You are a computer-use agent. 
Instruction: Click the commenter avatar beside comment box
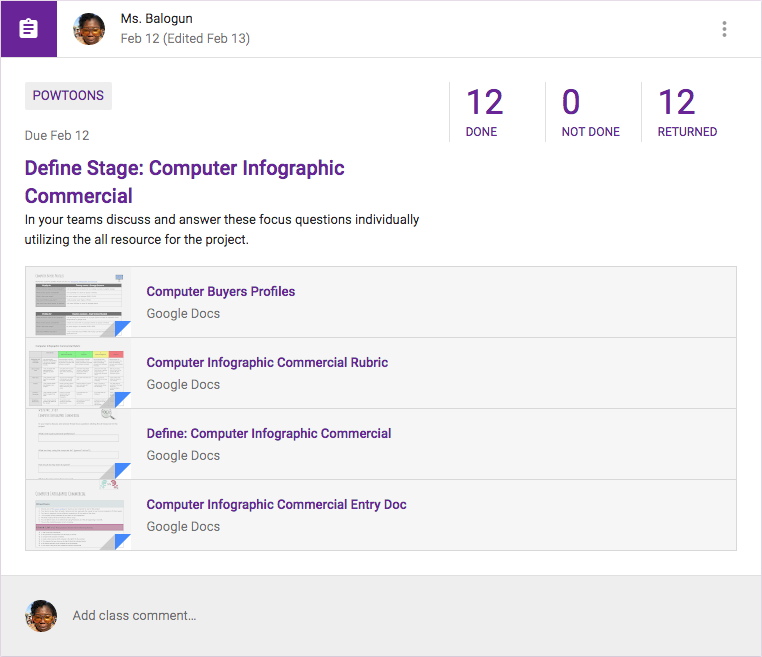pos(41,615)
